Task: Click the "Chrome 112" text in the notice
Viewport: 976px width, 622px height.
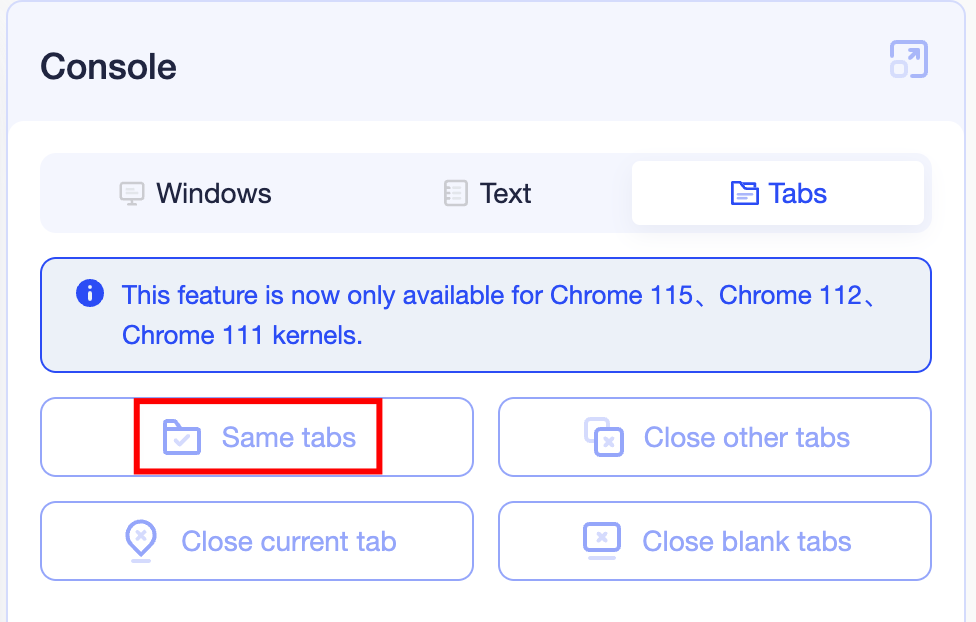Action: pos(789,296)
